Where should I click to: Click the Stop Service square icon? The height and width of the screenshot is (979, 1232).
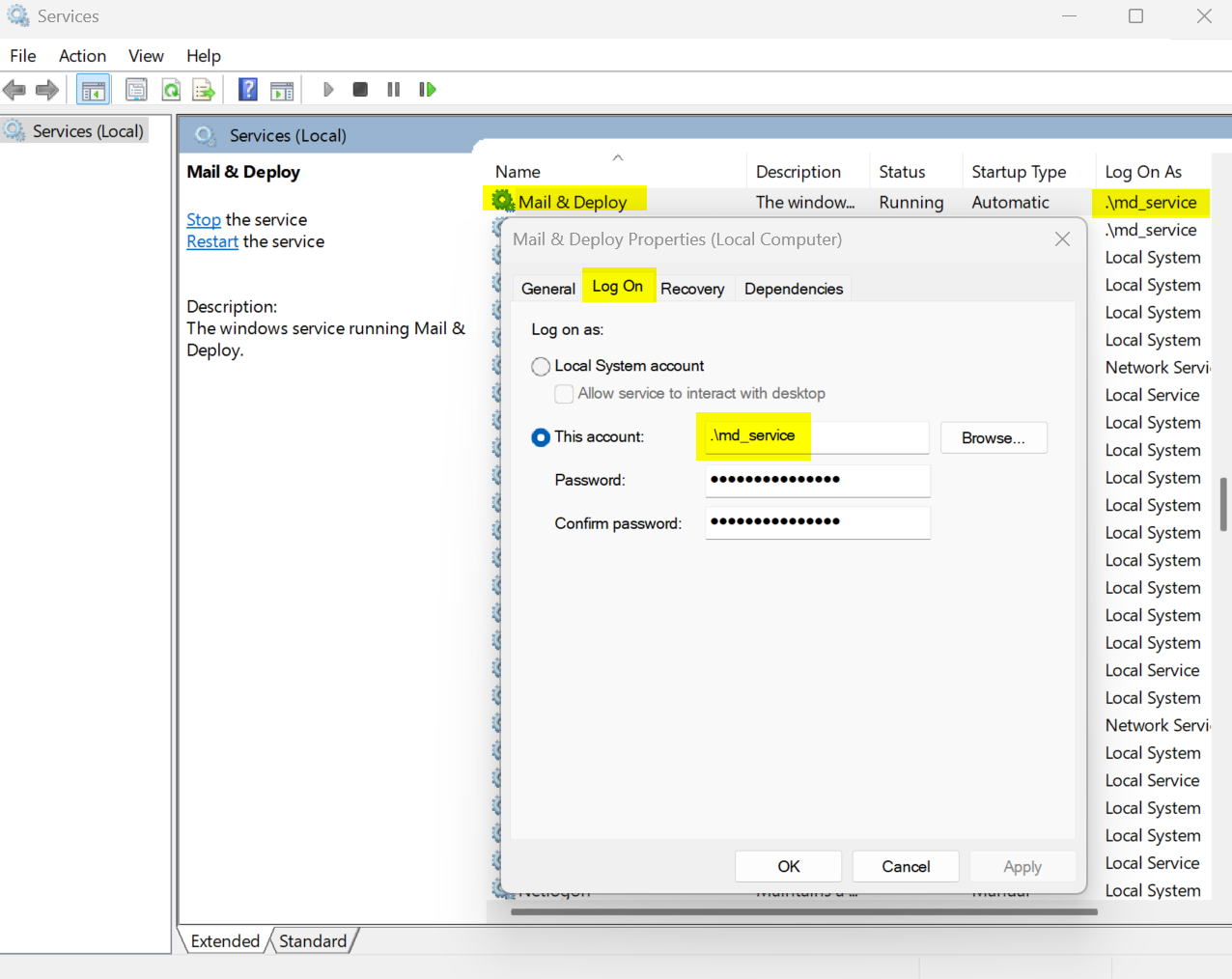click(360, 90)
